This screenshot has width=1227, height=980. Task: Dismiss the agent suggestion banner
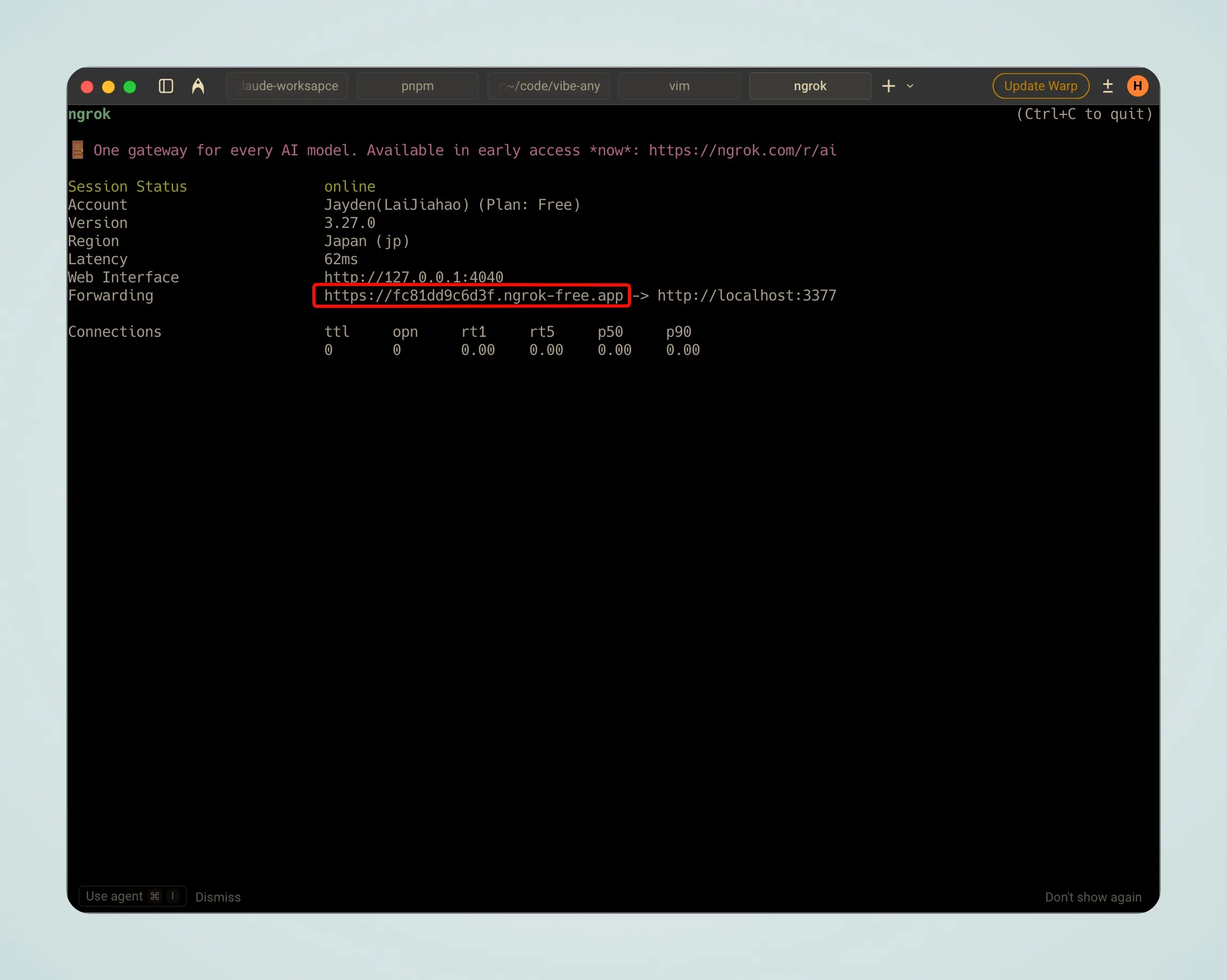tap(218, 897)
